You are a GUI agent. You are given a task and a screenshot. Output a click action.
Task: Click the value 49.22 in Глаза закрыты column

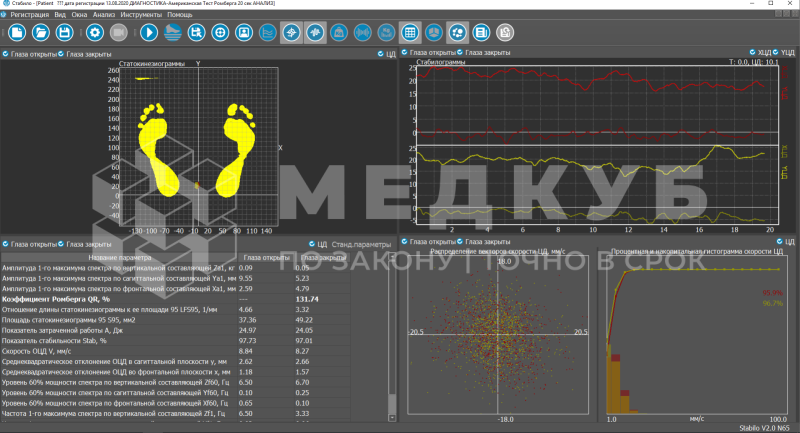coord(304,320)
